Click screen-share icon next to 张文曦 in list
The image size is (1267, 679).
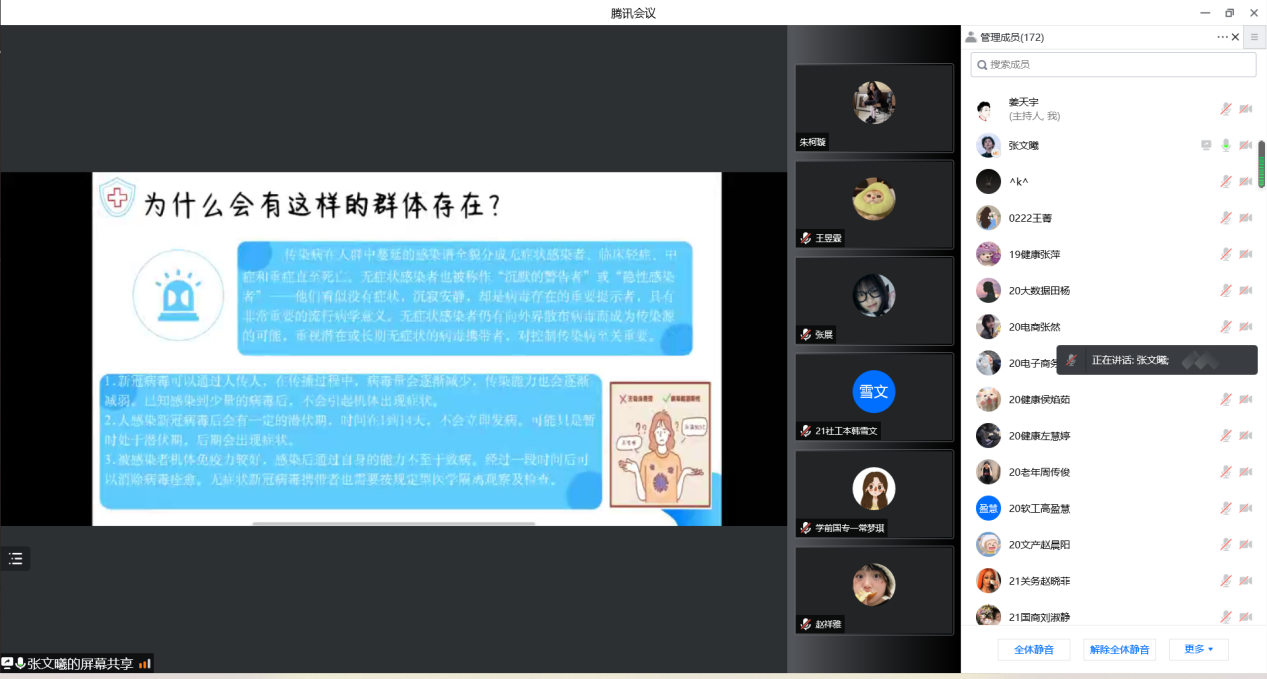tap(1206, 146)
